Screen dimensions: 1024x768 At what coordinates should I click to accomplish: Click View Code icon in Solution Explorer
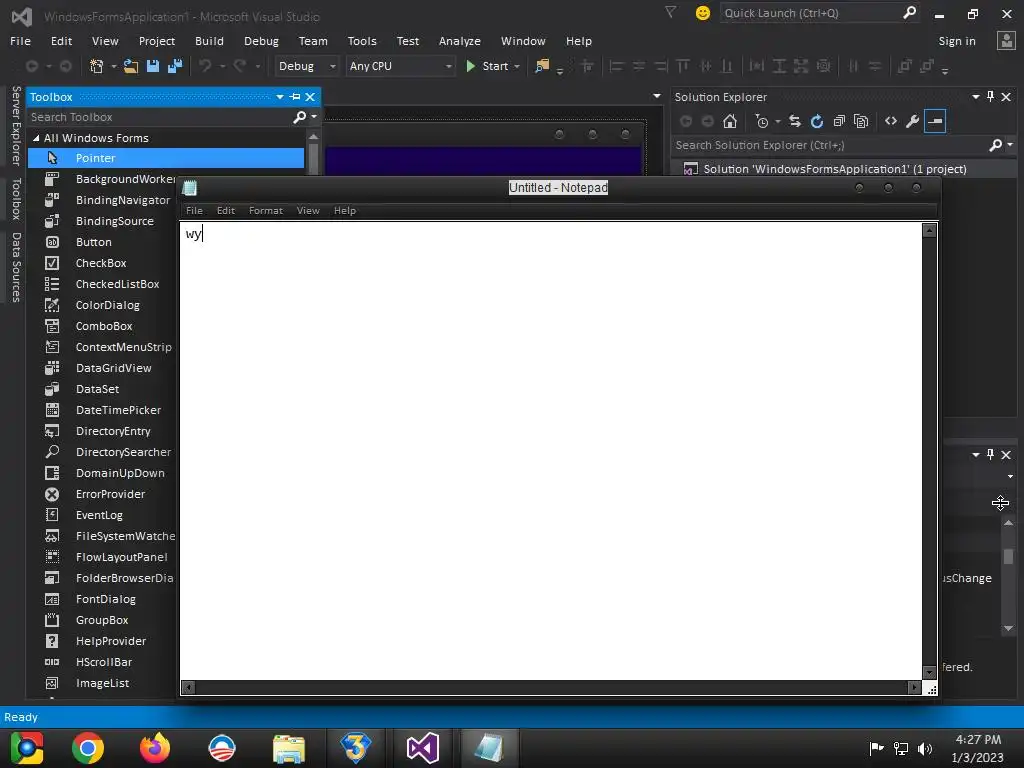(891, 121)
